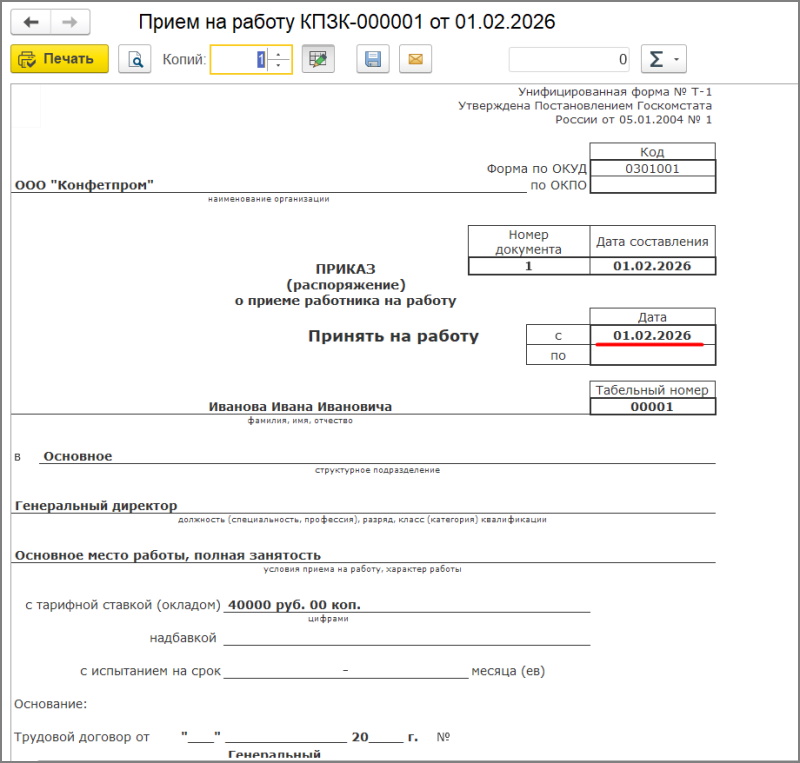Screen dimensions: 800x763
Task: Select the Генеральный директор position cell
Action: pyautogui.click(x=96, y=506)
